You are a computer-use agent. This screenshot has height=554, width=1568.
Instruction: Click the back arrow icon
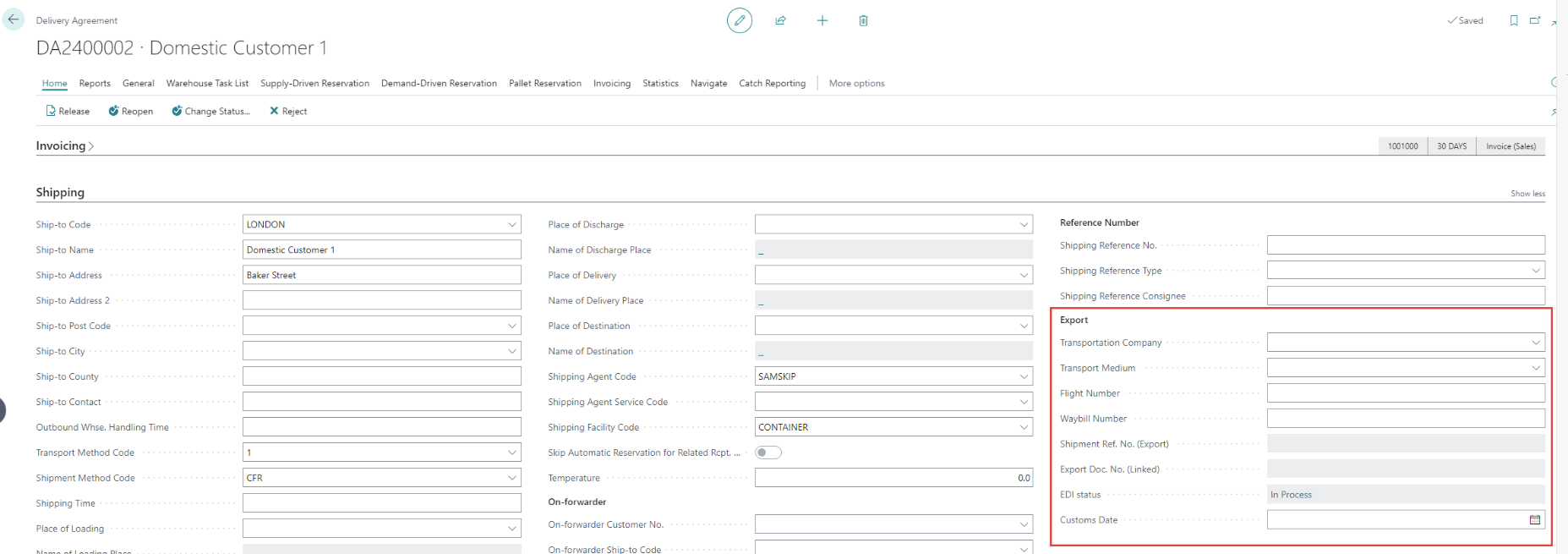tap(14, 19)
